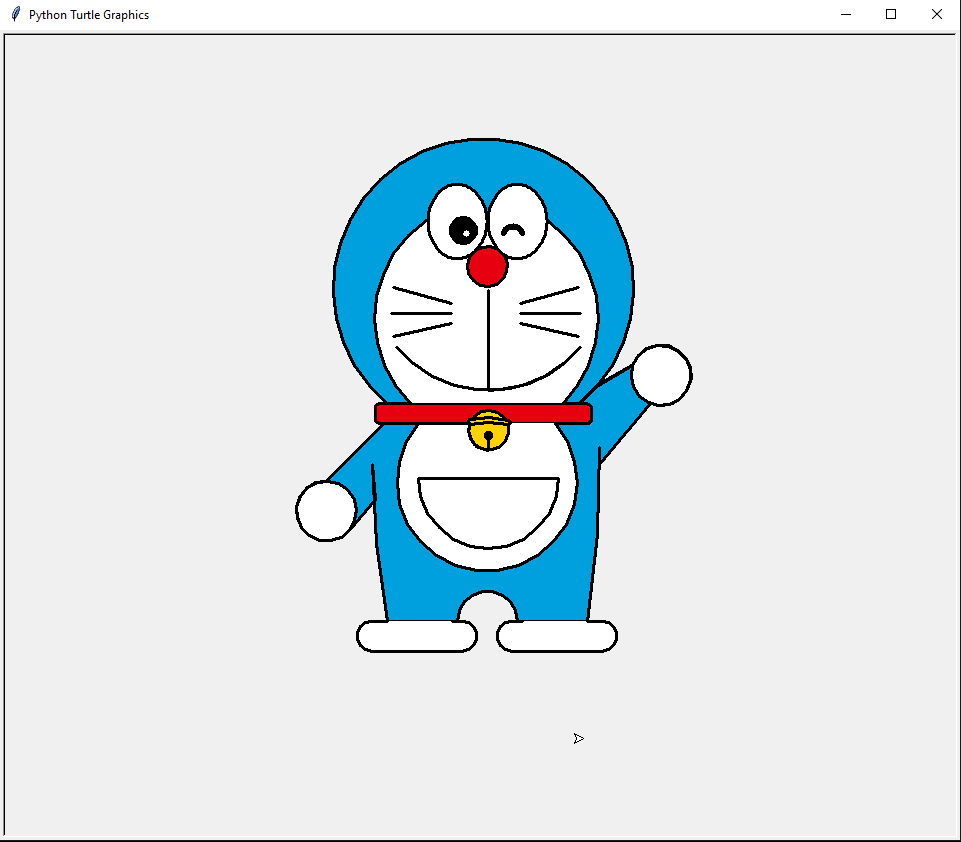Image resolution: width=961 pixels, height=842 pixels.
Task: Maximize the Python Turtle Graphics window
Action: 891,14
